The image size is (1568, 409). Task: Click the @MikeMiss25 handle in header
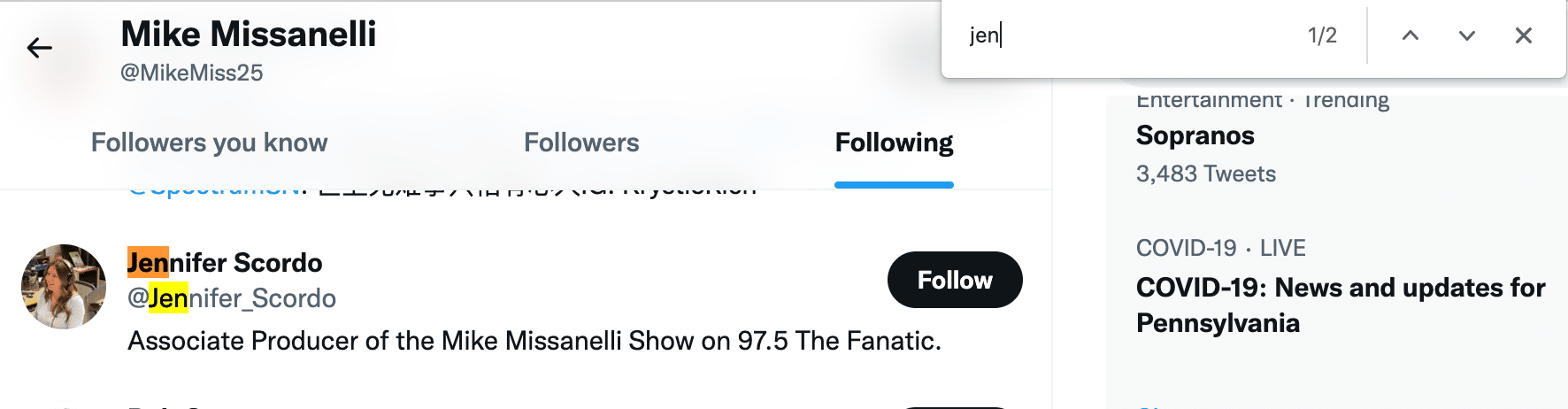pyautogui.click(x=192, y=73)
